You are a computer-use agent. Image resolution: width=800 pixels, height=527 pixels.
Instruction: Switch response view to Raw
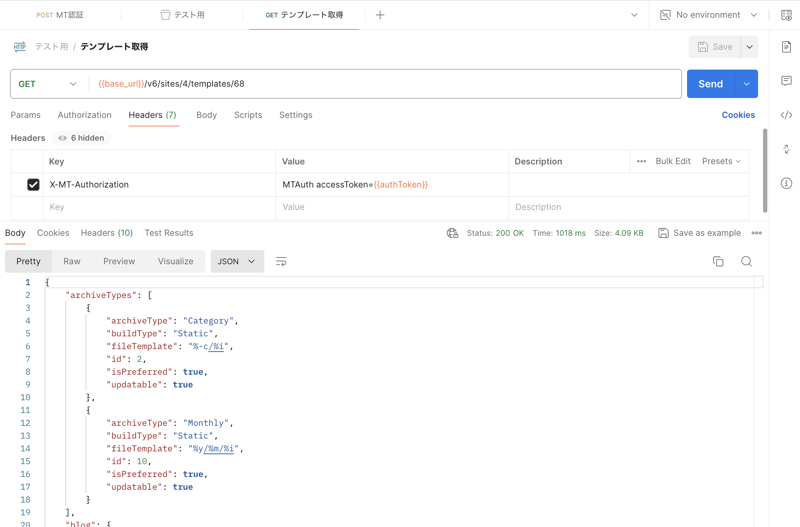(72, 261)
